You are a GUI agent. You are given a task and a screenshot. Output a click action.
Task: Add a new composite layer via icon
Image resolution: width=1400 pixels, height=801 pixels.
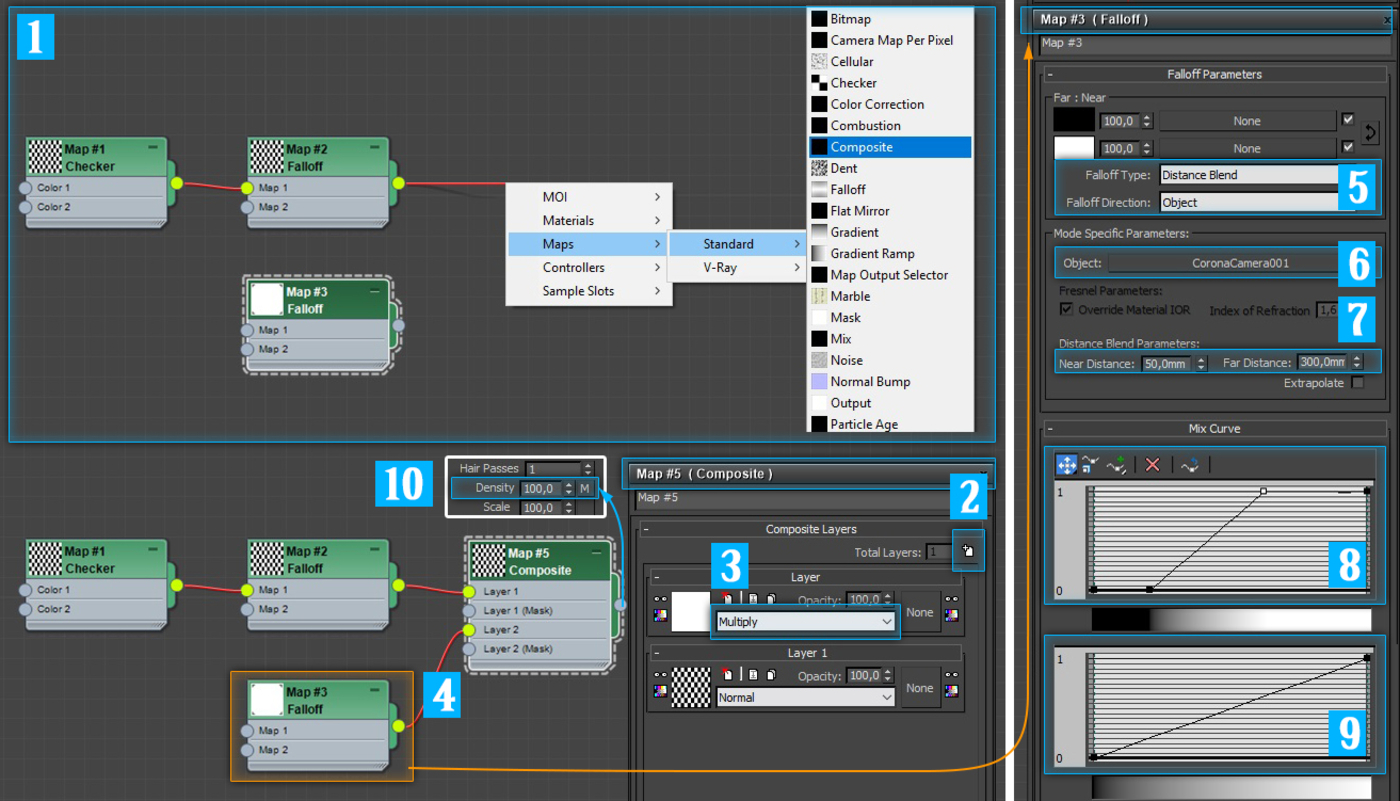968,551
